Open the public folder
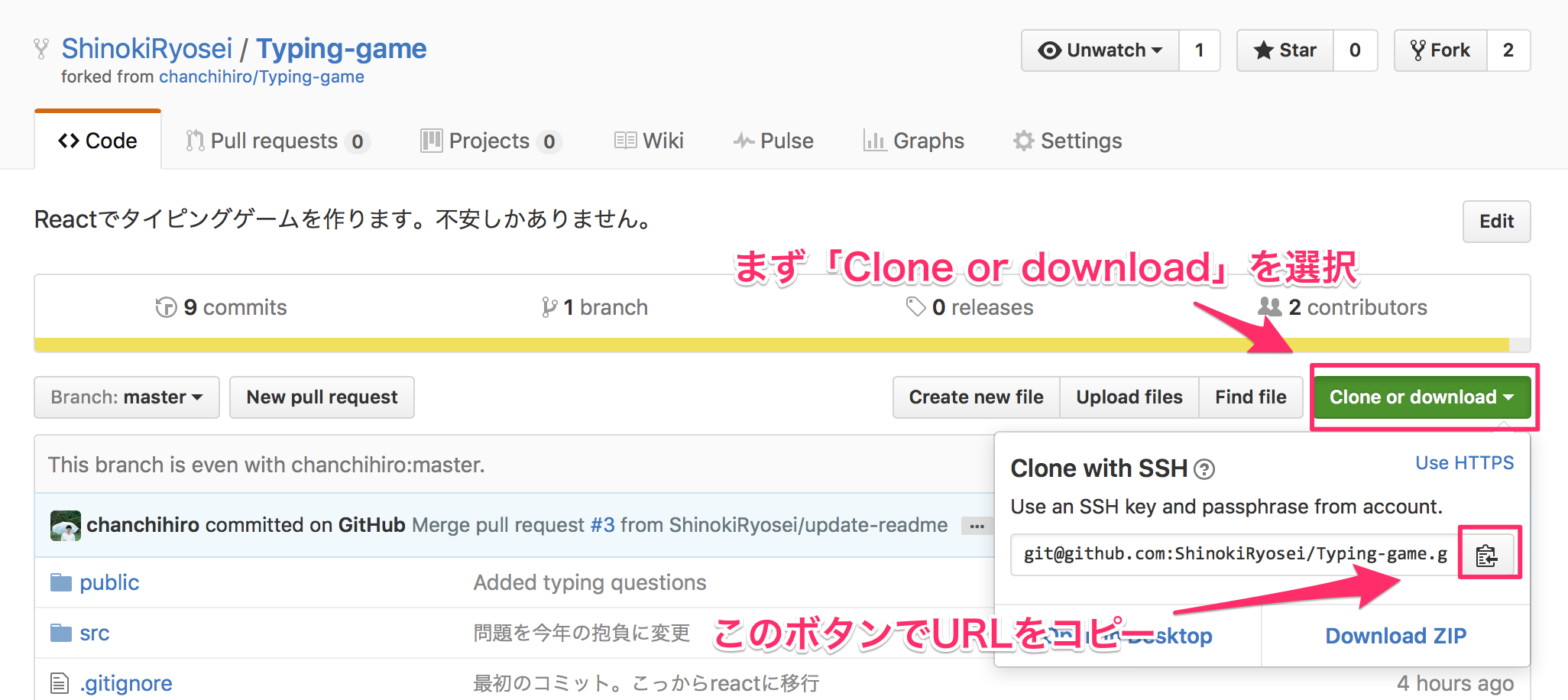The height and width of the screenshot is (700, 1568). coord(109,582)
